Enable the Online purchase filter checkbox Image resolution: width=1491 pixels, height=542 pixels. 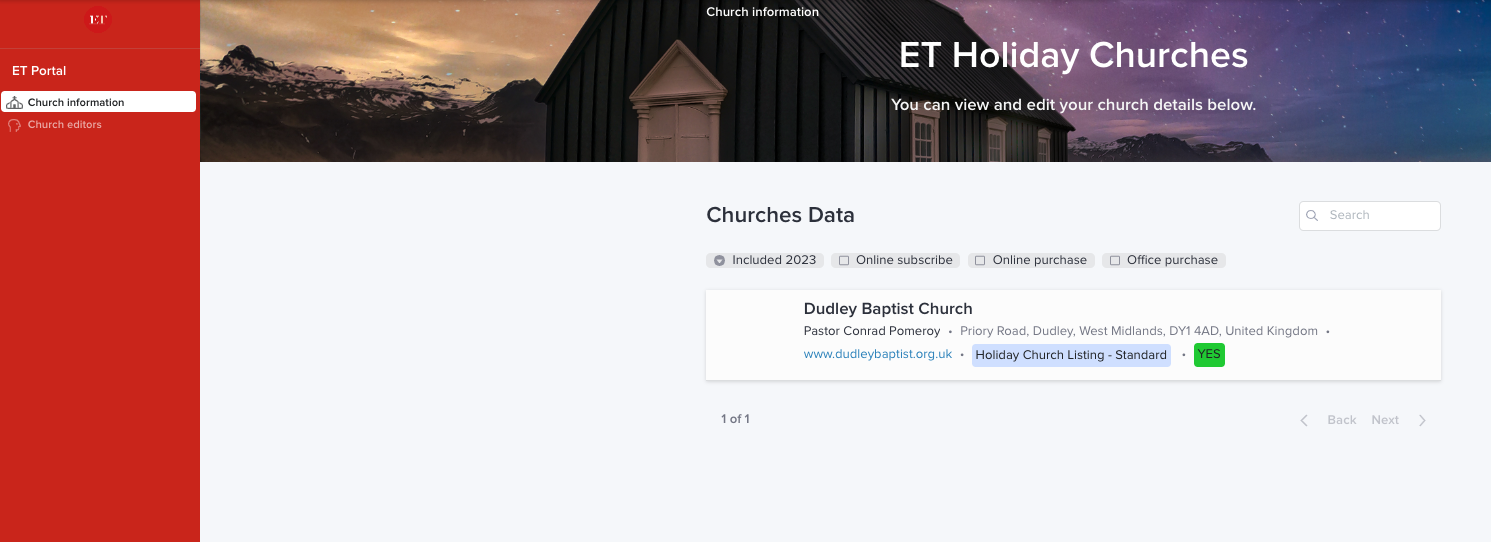point(981,260)
